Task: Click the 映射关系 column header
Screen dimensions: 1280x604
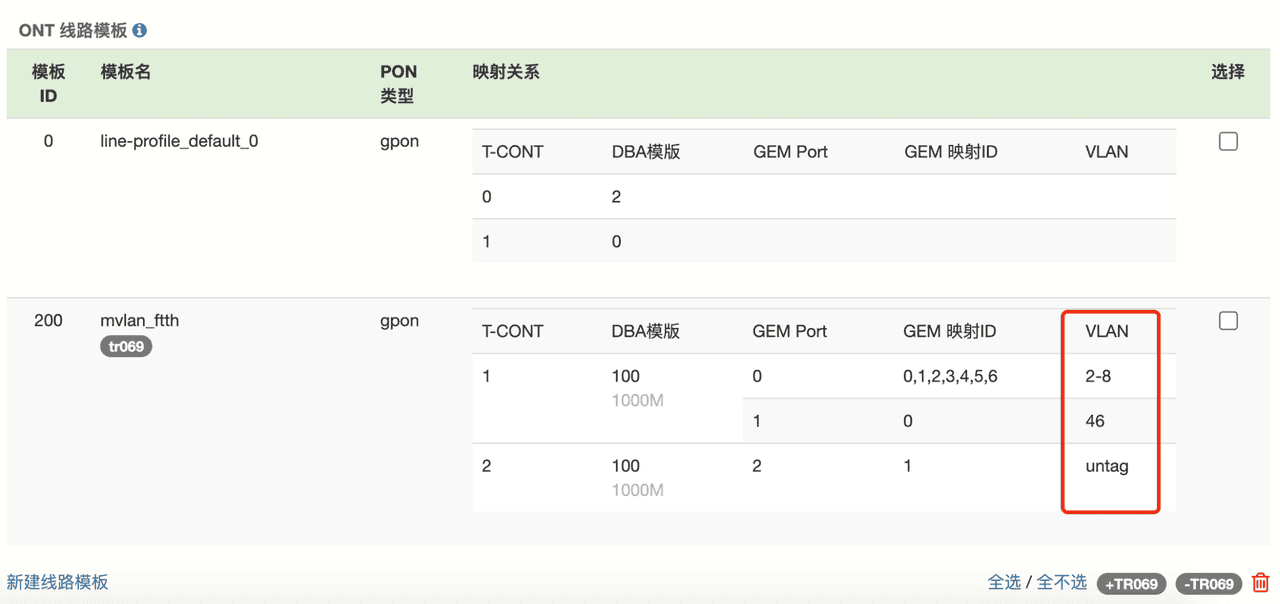Action: 506,72
